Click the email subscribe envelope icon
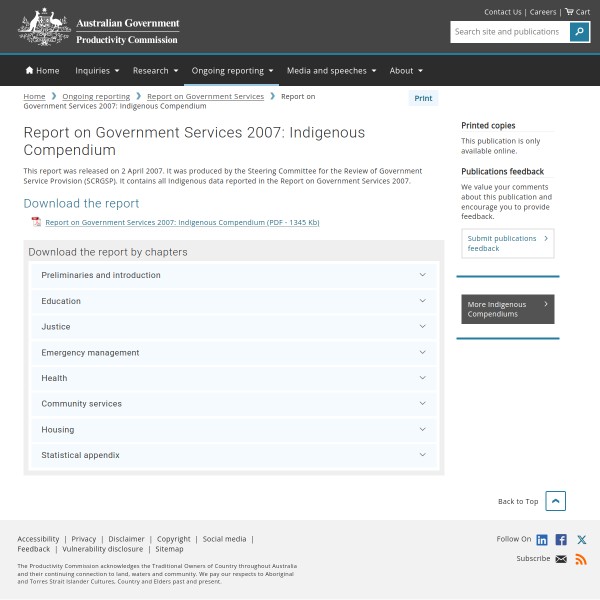 (561, 559)
